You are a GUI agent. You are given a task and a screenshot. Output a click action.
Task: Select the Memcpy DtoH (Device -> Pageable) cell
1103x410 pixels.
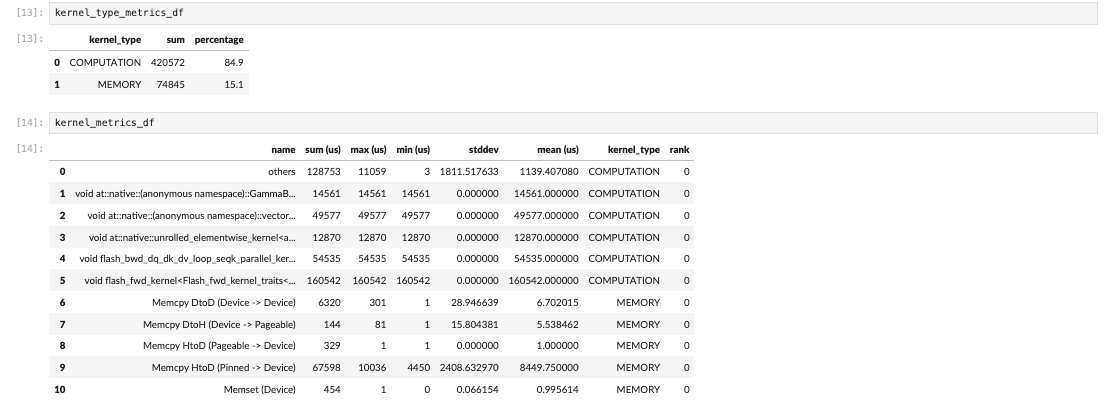click(219, 324)
